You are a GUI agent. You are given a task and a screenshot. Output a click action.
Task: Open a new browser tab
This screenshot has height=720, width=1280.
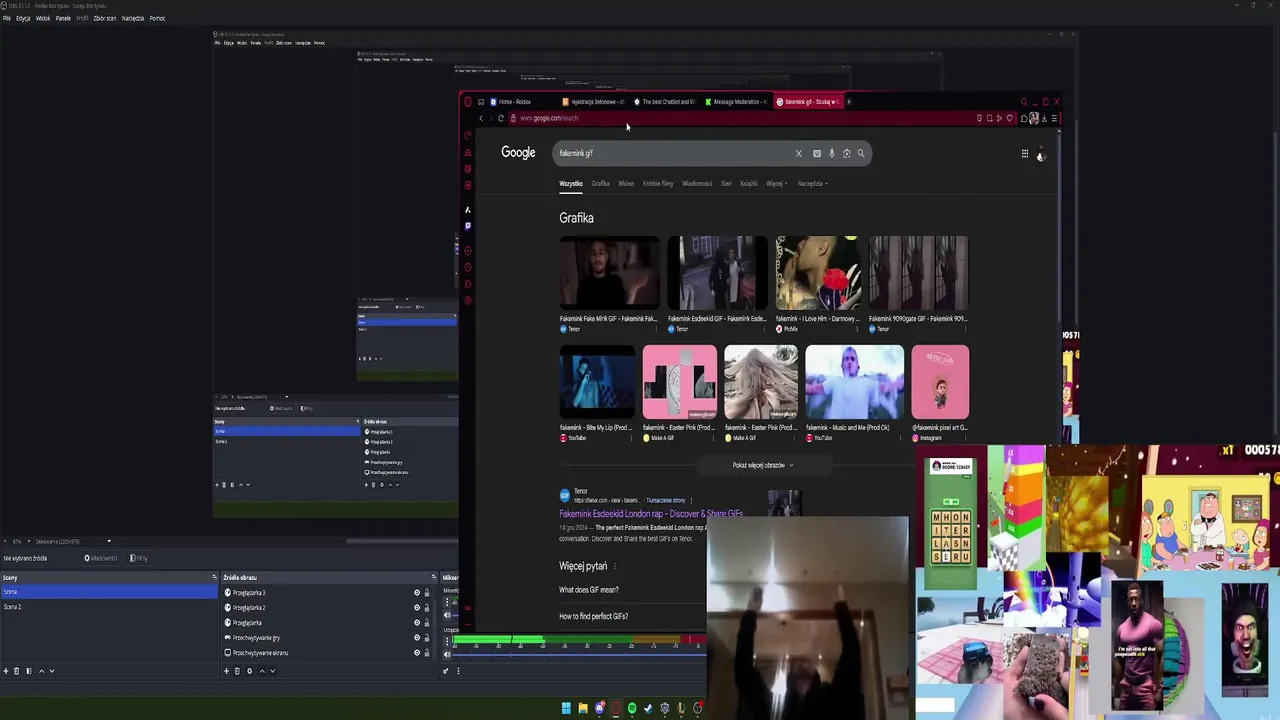849,101
